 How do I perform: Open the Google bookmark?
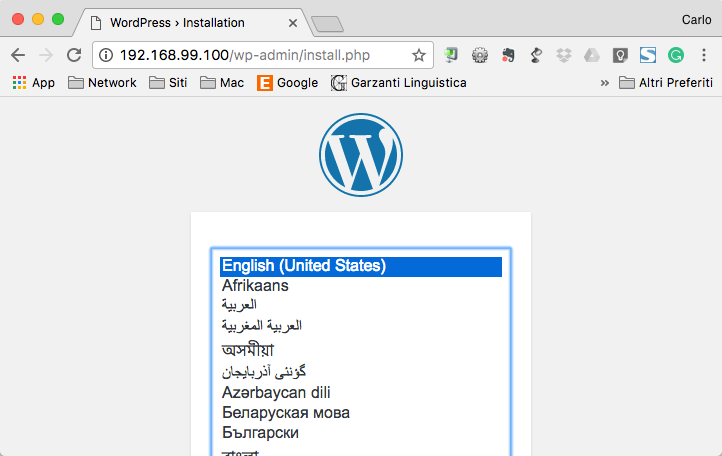click(287, 83)
